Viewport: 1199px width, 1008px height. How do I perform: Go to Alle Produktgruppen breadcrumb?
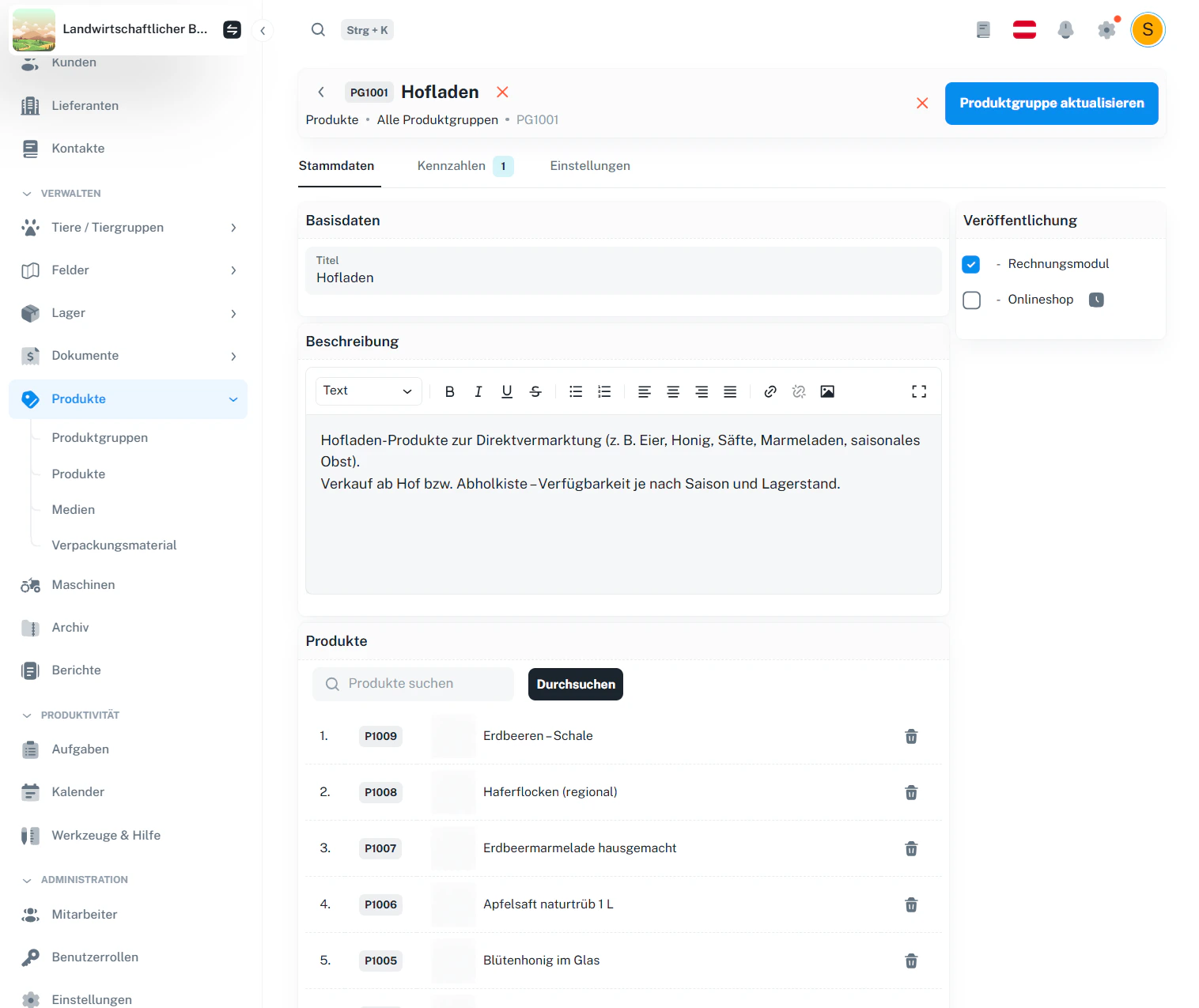point(437,120)
